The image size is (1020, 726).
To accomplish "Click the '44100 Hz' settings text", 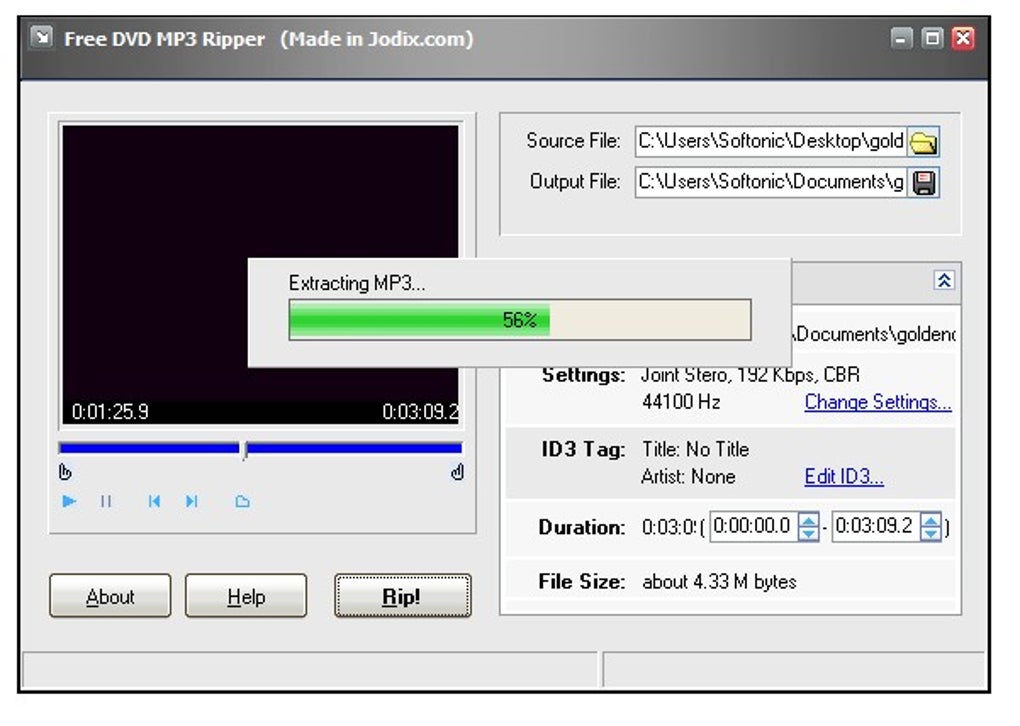I will 681,402.
